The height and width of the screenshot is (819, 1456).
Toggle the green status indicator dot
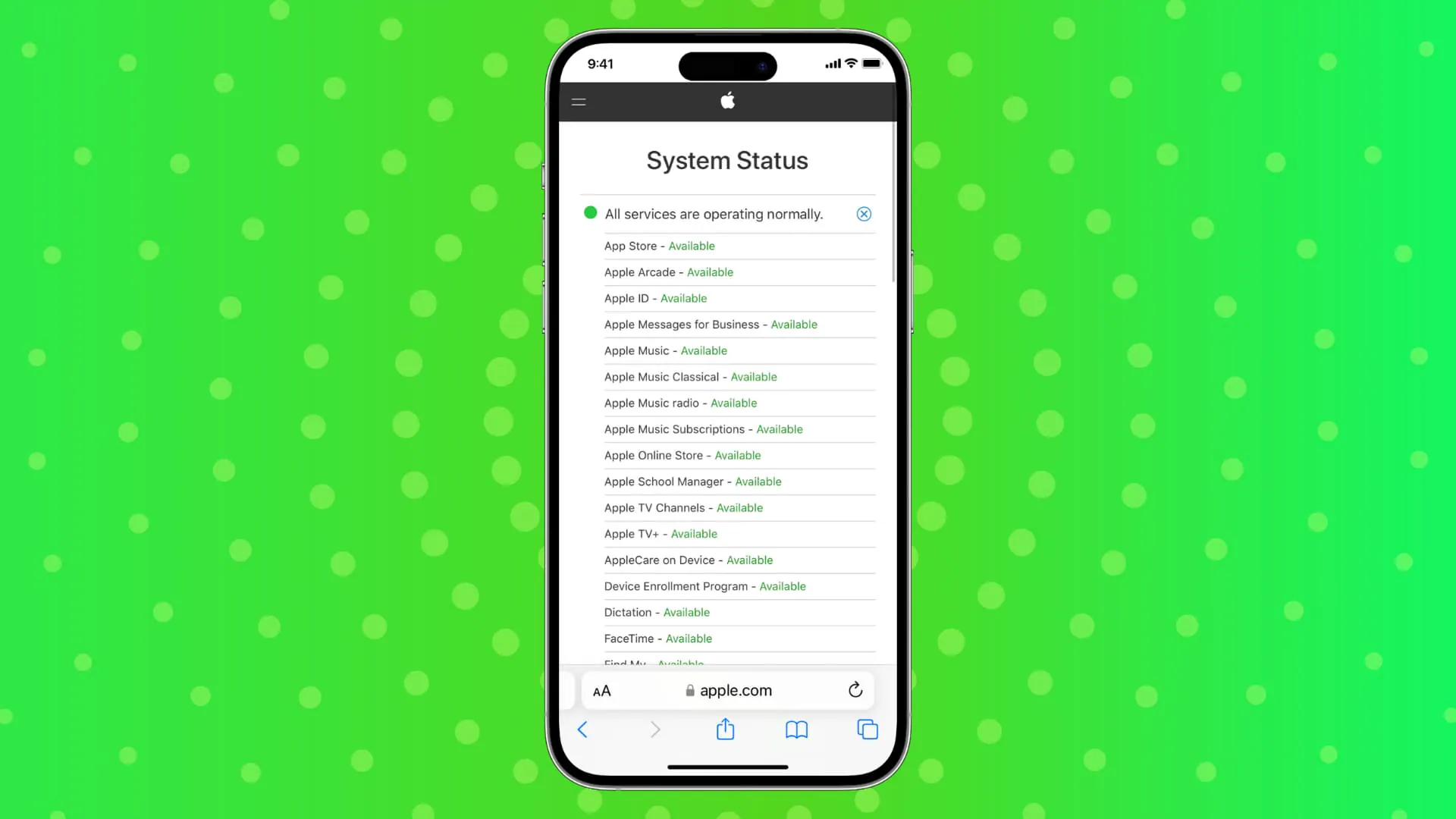590,213
